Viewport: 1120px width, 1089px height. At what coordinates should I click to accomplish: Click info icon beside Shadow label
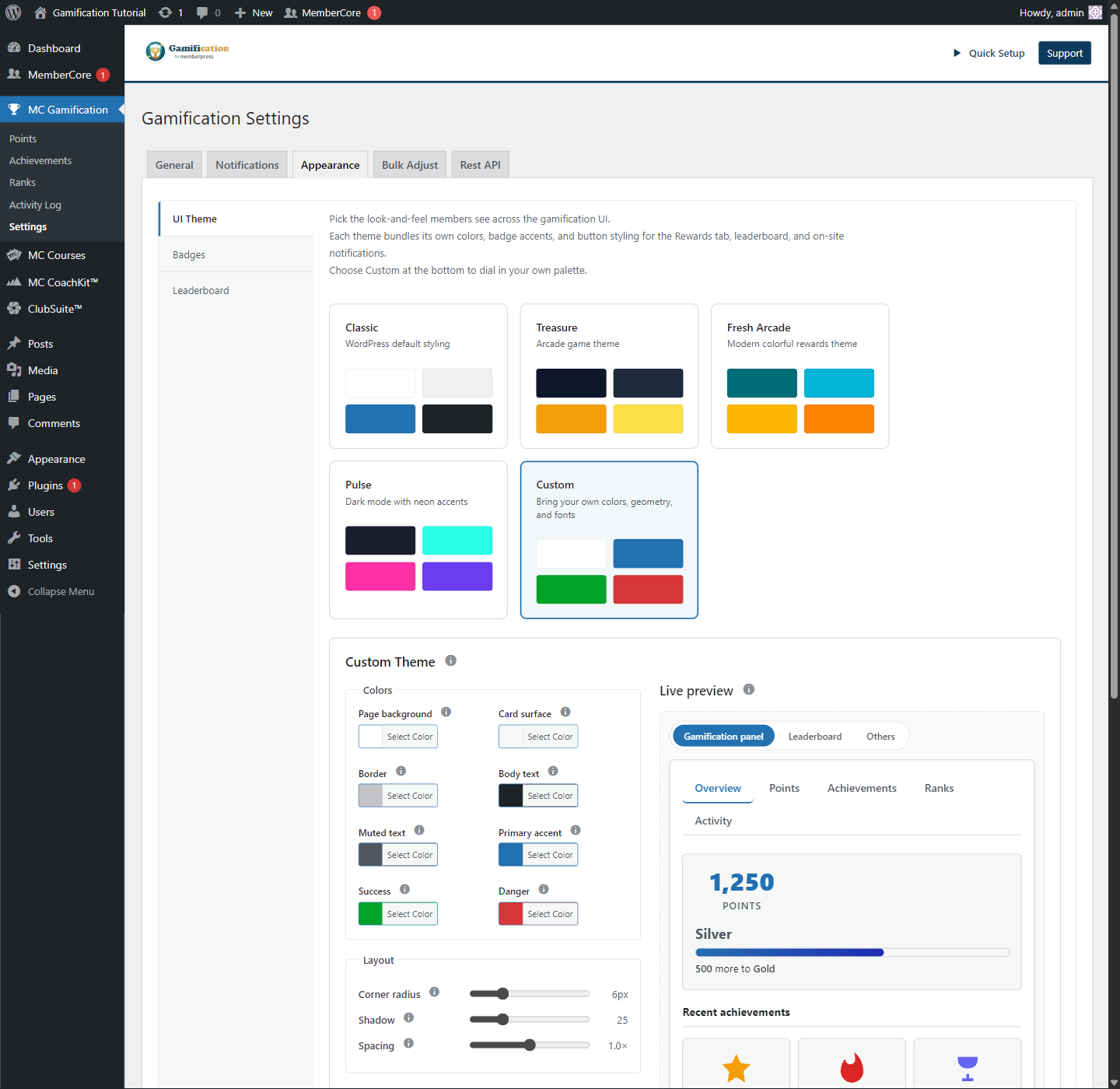pyautogui.click(x=409, y=1017)
